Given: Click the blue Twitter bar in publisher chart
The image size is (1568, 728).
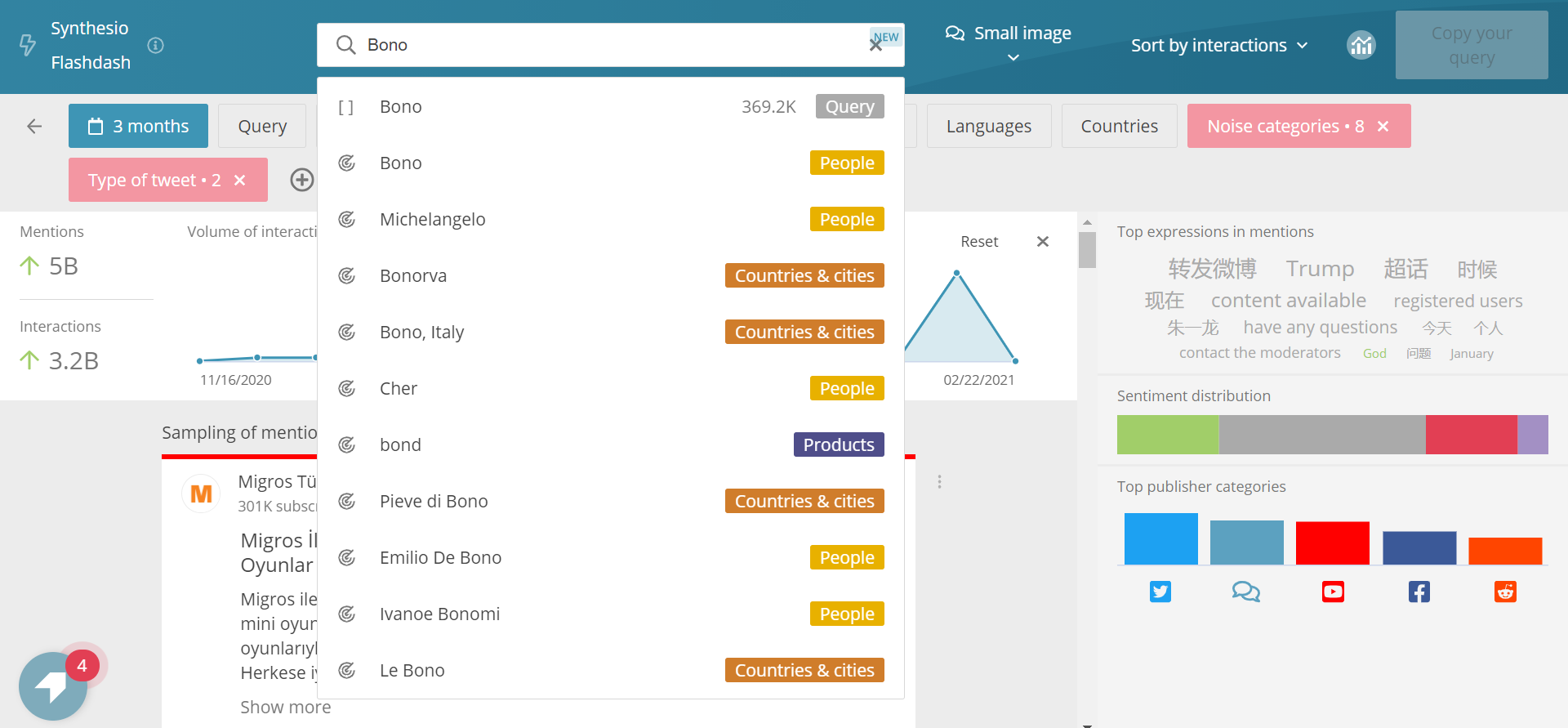Looking at the screenshot, I should coord(1160,539).
